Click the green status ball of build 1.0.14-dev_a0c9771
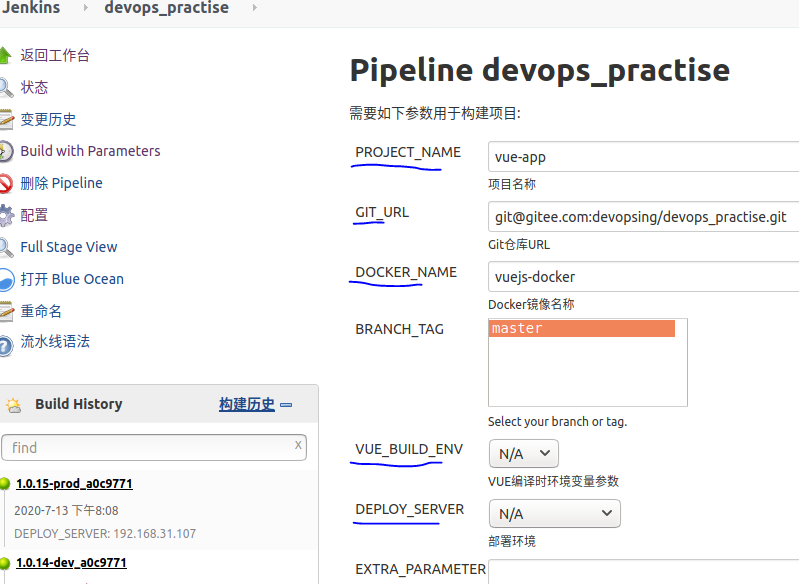Image resolution: width=799 pixels, height=584 pixels. (x=5, y=563)
